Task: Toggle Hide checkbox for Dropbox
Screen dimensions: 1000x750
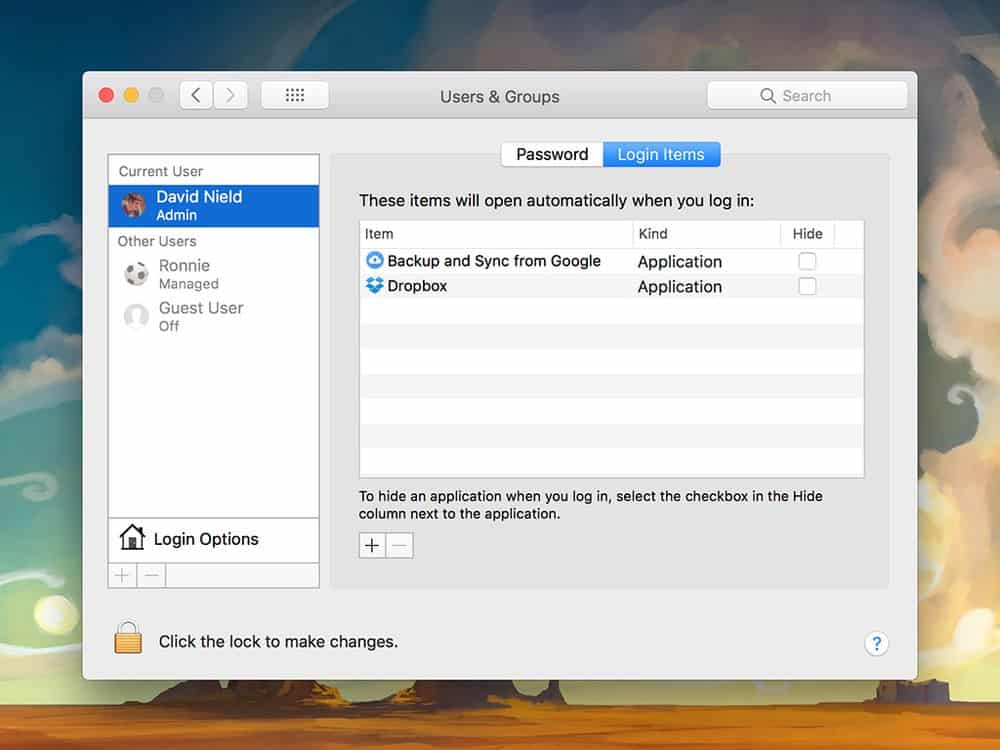Action: pyautogui.click(x=807, y=286)
